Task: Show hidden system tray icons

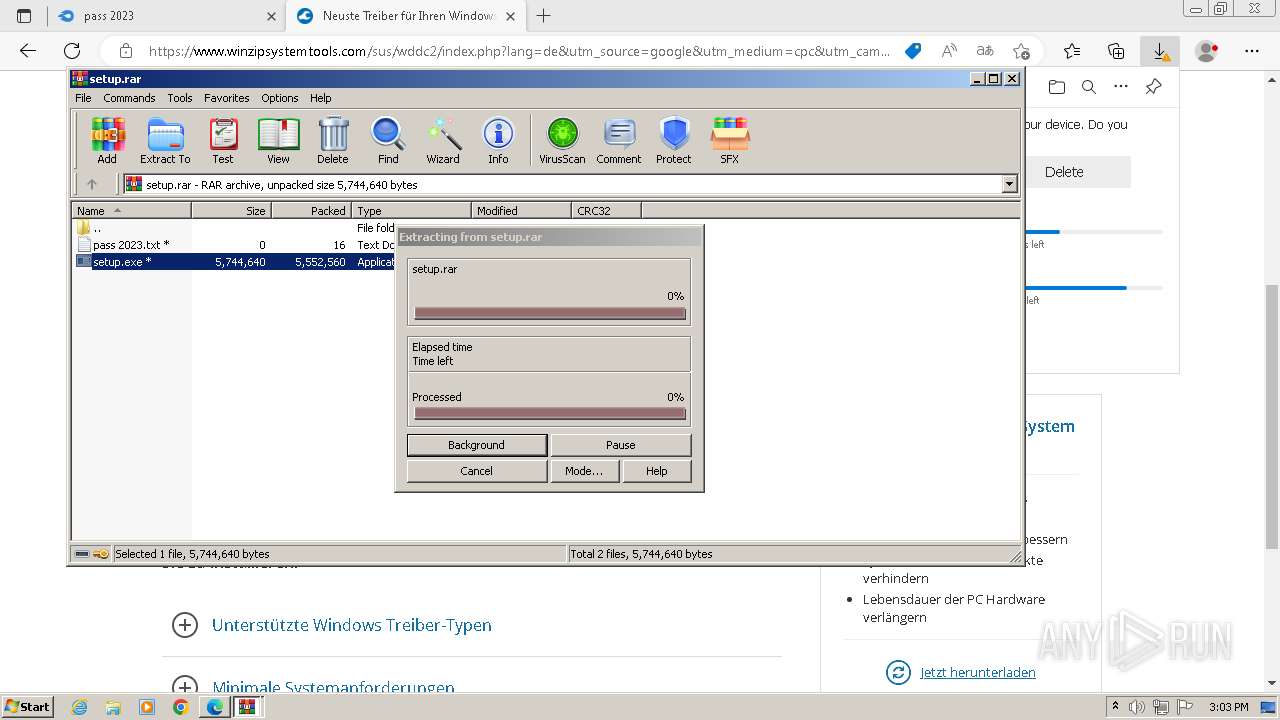Action: 1116,707
